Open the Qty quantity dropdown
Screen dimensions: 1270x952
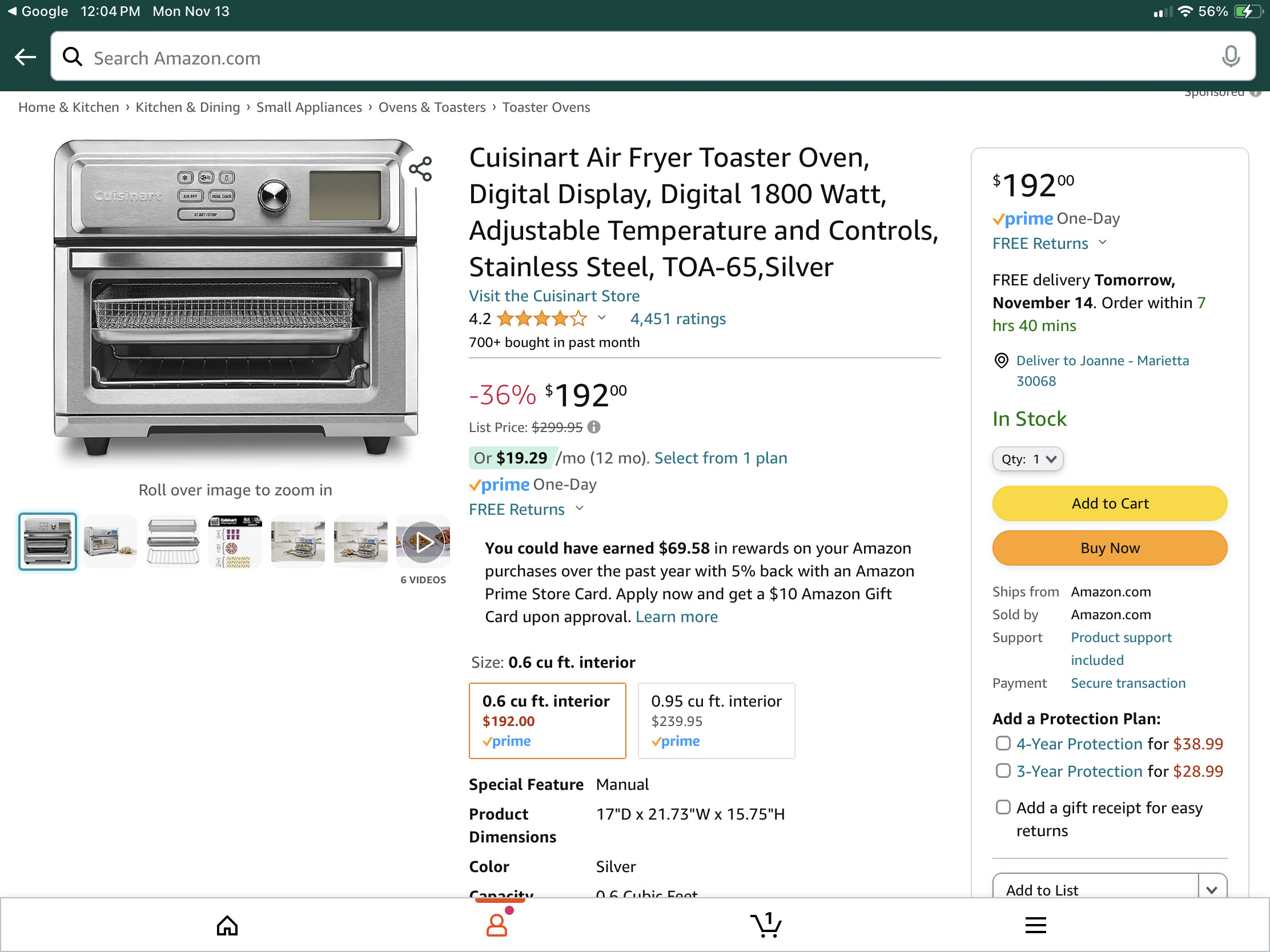tap(1028, 459)
